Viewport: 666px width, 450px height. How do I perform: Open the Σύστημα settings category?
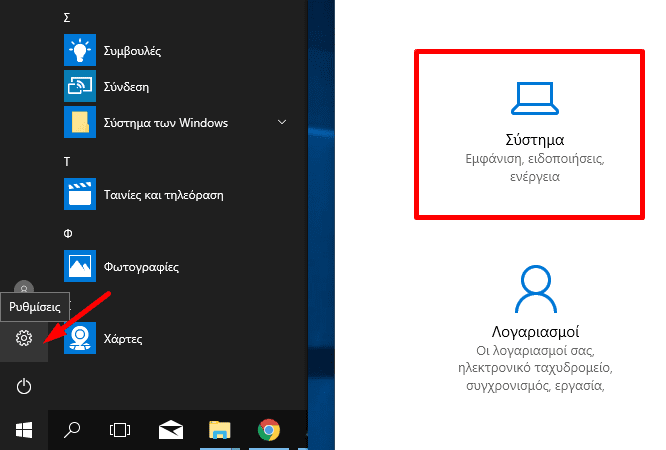pos(528,132)
